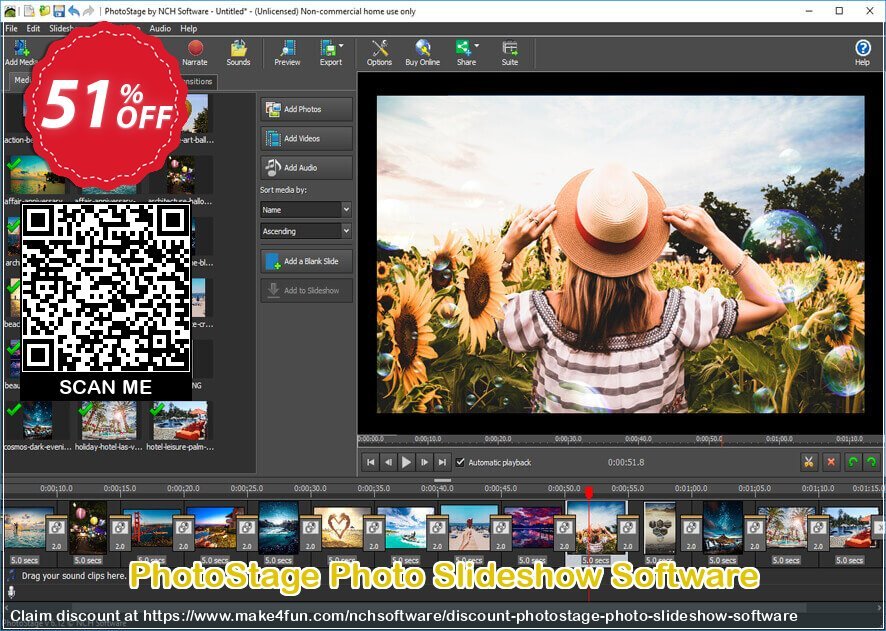Click the Add to Slideshow button
The image size is (886, 631).
(307, 290)
